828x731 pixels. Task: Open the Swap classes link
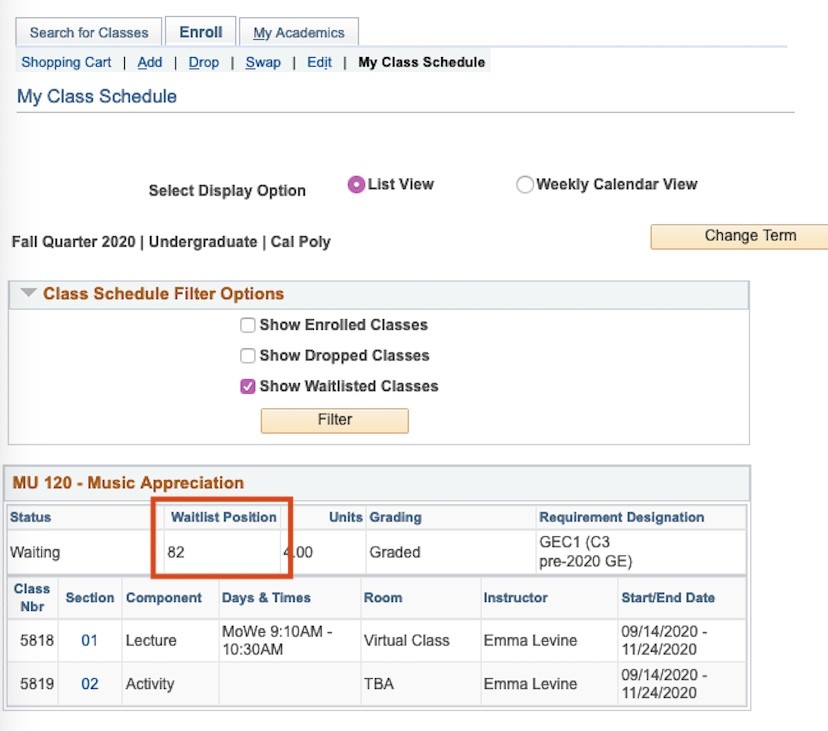point(263,62)
